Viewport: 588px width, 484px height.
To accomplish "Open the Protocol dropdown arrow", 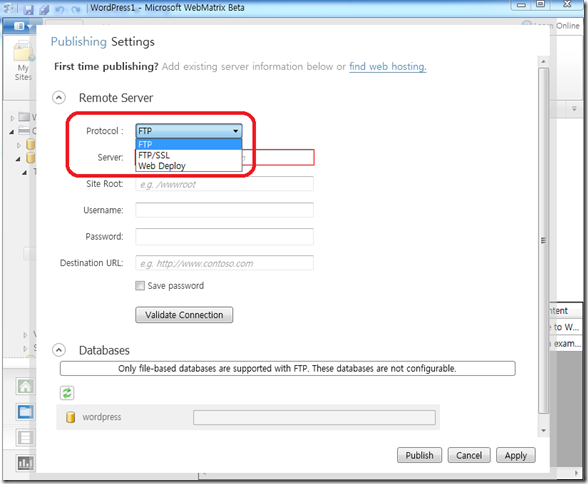I will [x=236, y=131].
